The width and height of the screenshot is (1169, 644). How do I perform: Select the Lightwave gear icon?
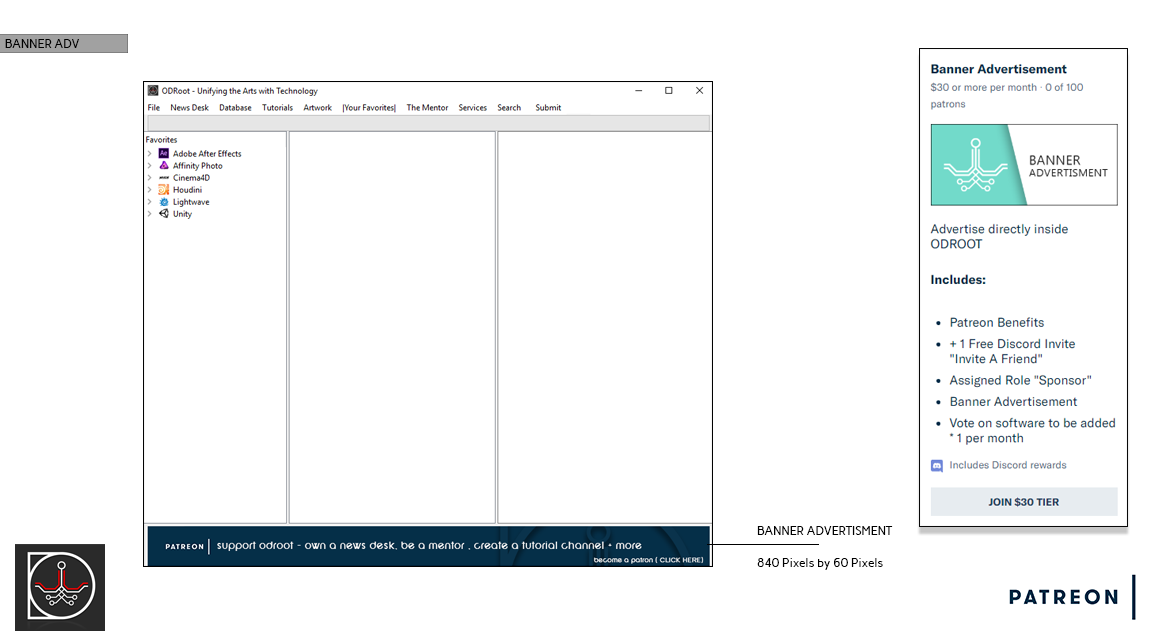[164, 202]
